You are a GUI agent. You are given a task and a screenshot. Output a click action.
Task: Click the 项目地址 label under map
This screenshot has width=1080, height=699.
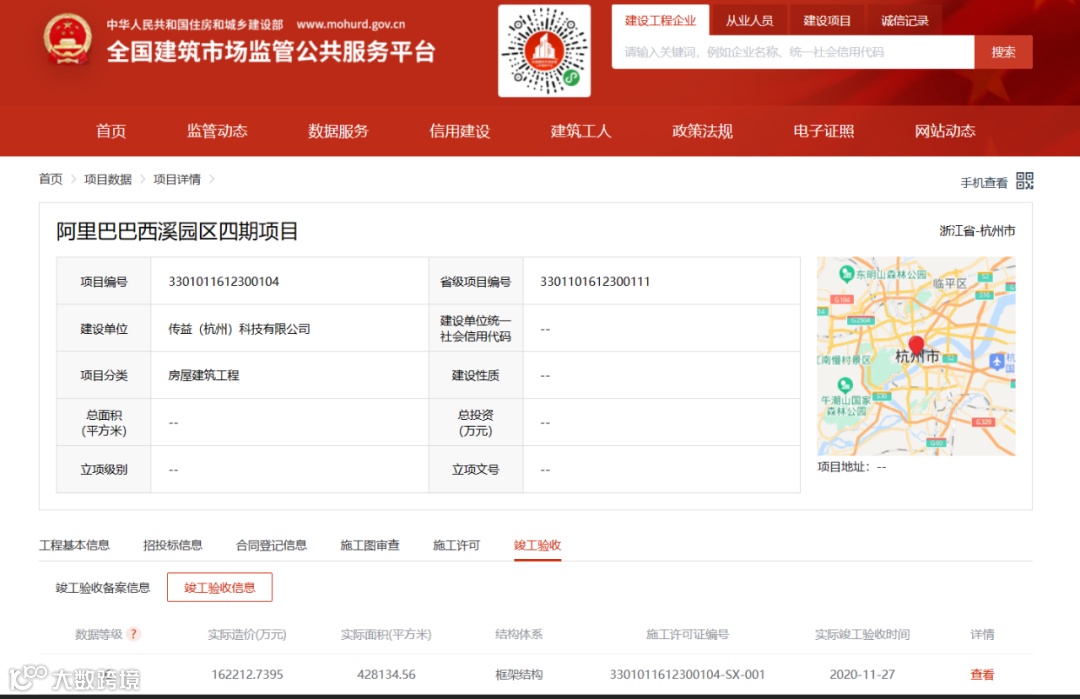coord(842,467)
